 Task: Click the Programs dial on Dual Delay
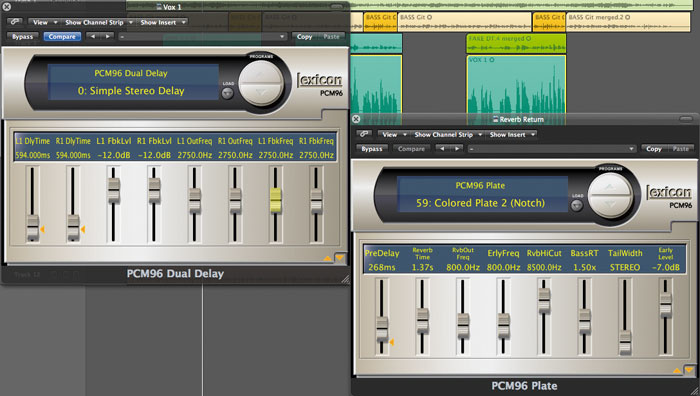[261, 83]
